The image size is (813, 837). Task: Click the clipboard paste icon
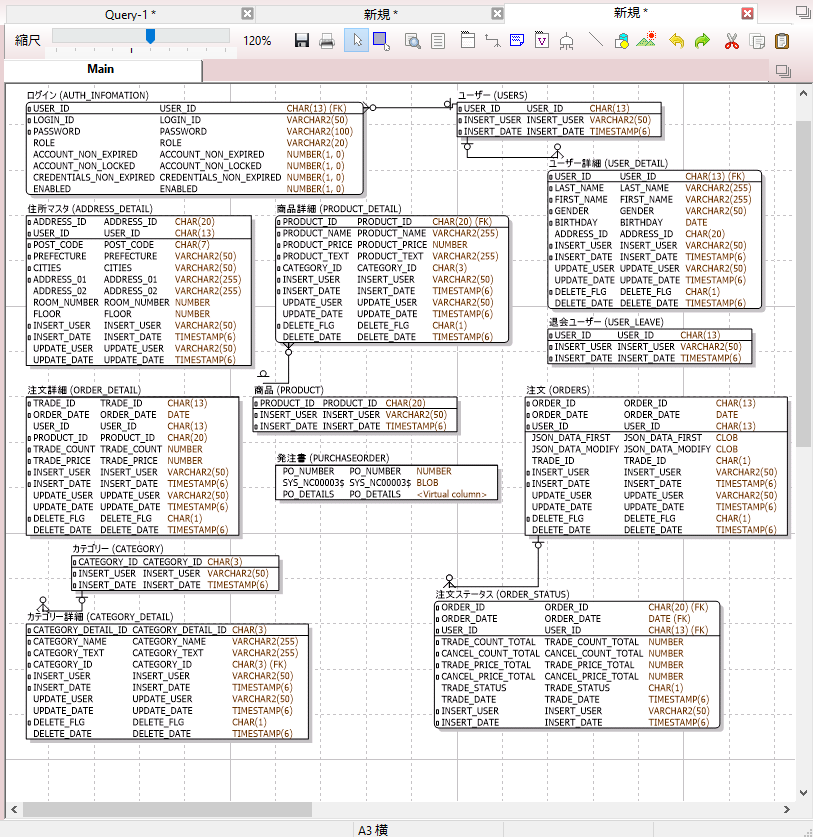point(780,40)
